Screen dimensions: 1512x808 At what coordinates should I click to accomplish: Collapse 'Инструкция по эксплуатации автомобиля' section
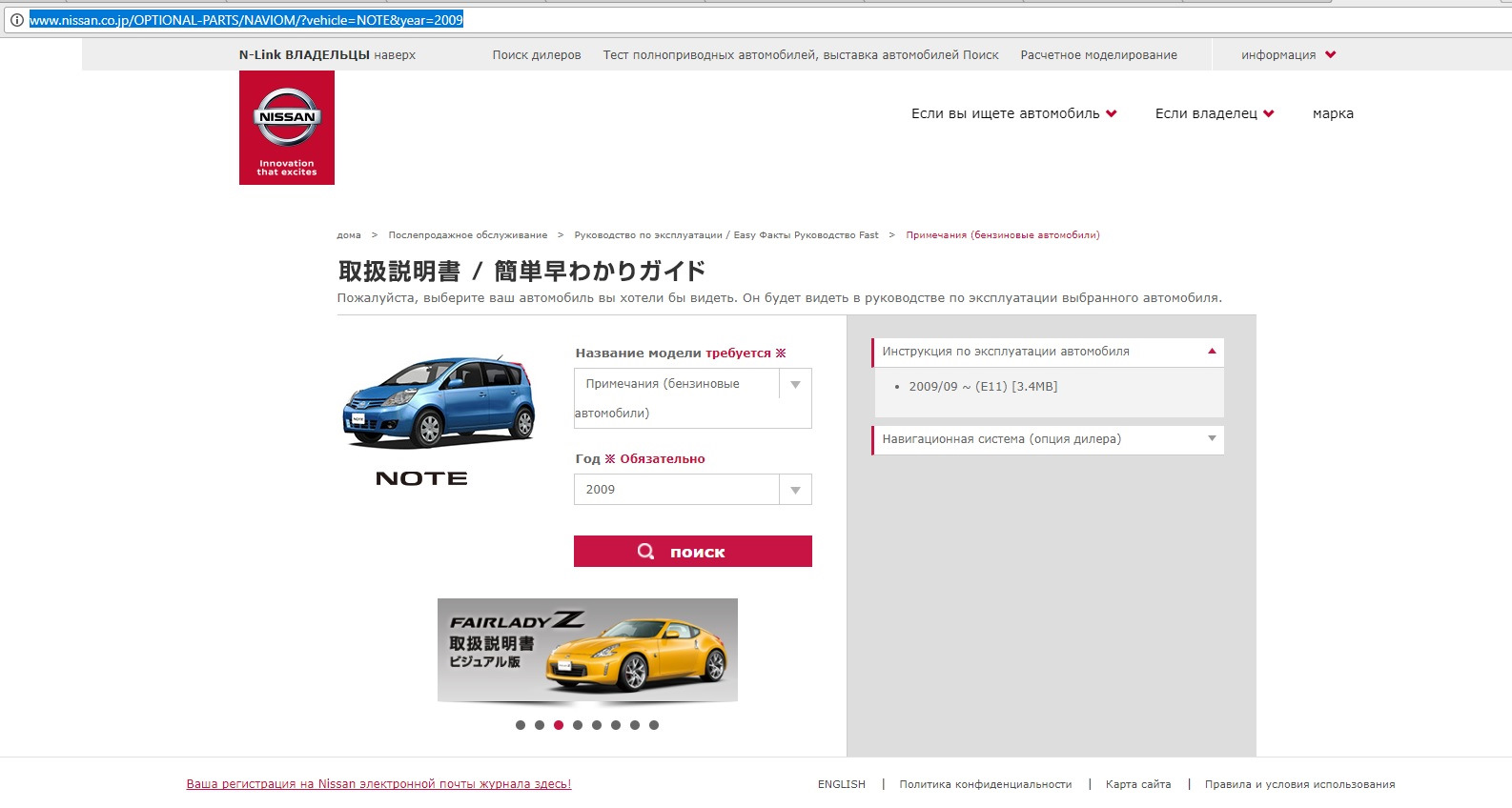coord(1048,352)
